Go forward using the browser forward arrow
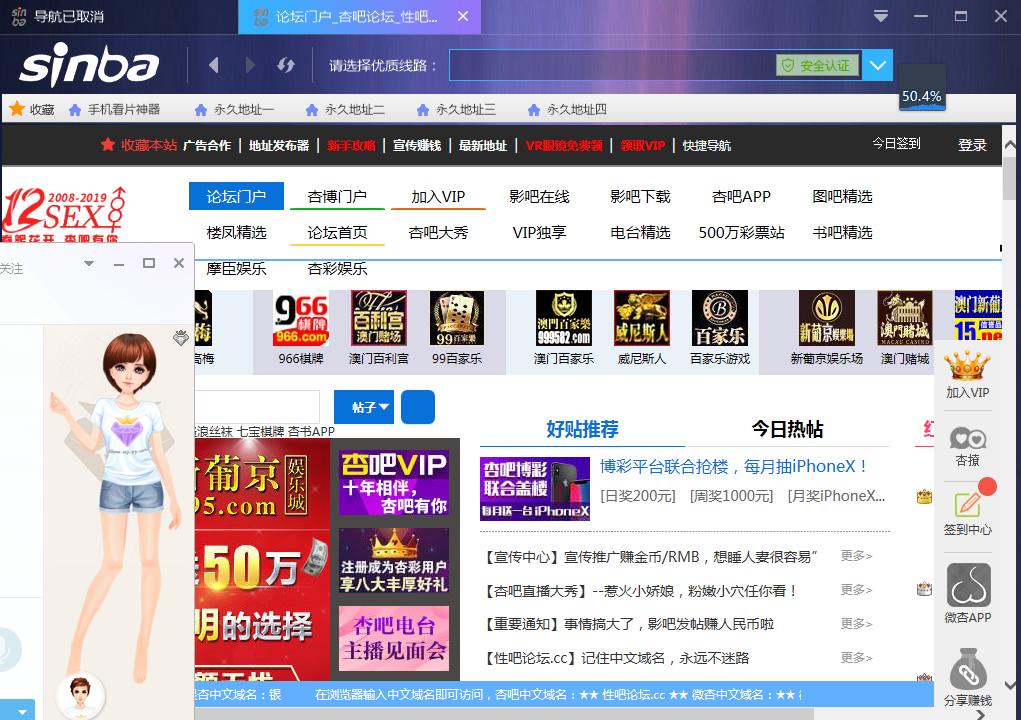The width and height of the screenshot is (1021, 720). point(250,65)
